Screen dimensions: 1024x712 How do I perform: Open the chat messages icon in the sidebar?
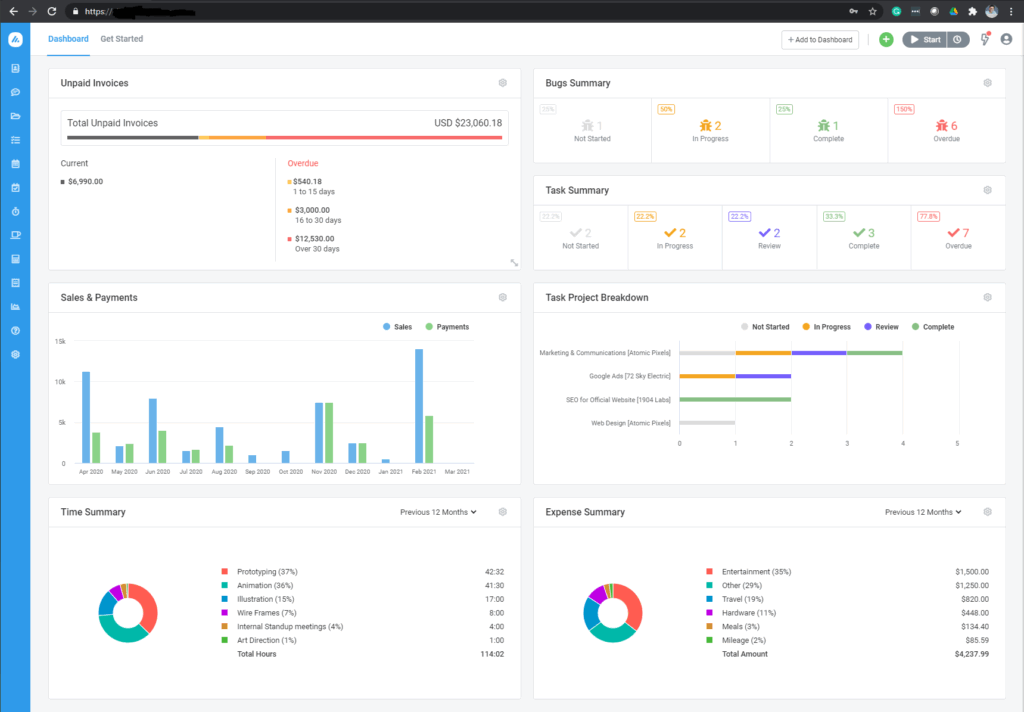coord(15,92)
